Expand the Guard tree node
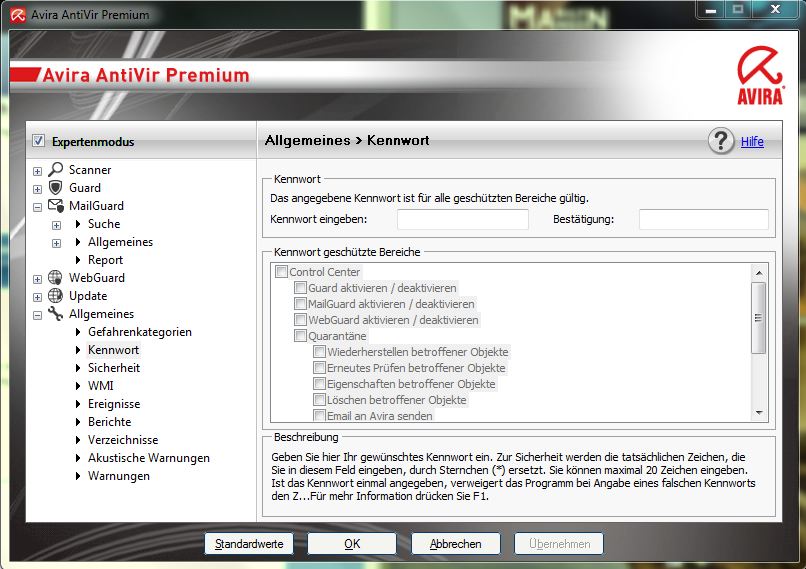 coord(38,189)
